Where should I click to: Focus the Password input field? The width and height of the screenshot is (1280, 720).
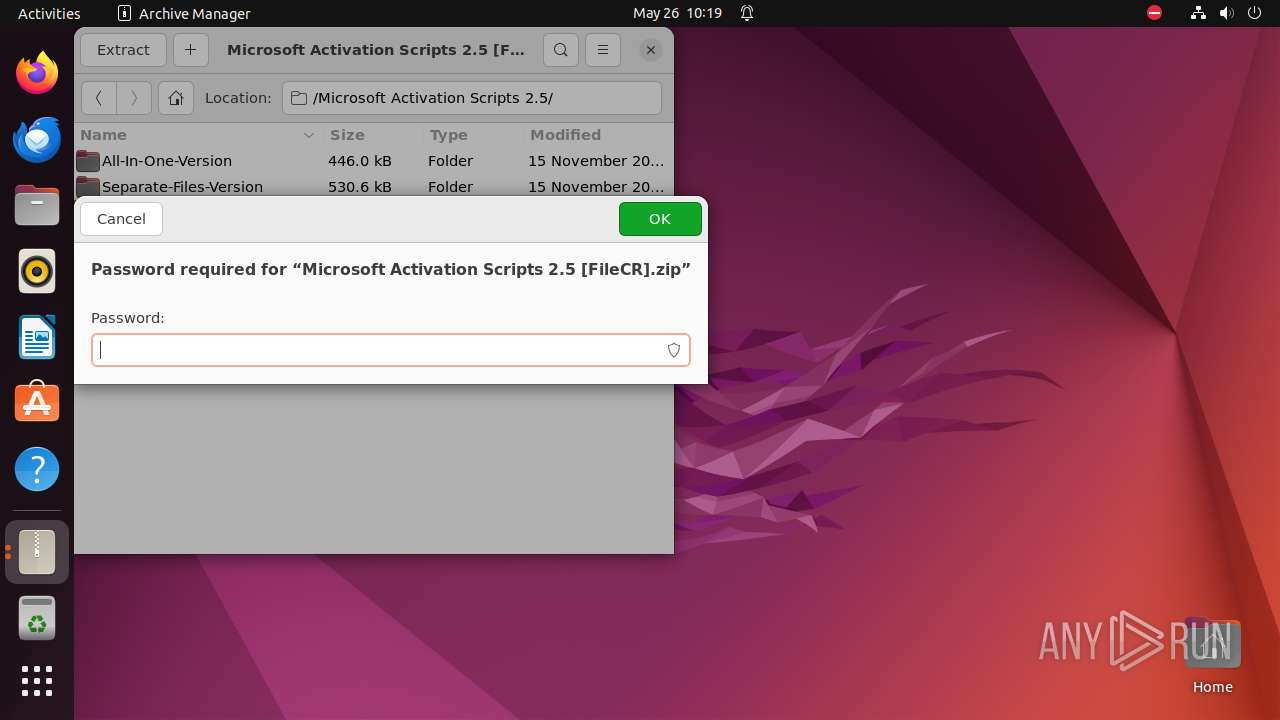pos(391,350)
